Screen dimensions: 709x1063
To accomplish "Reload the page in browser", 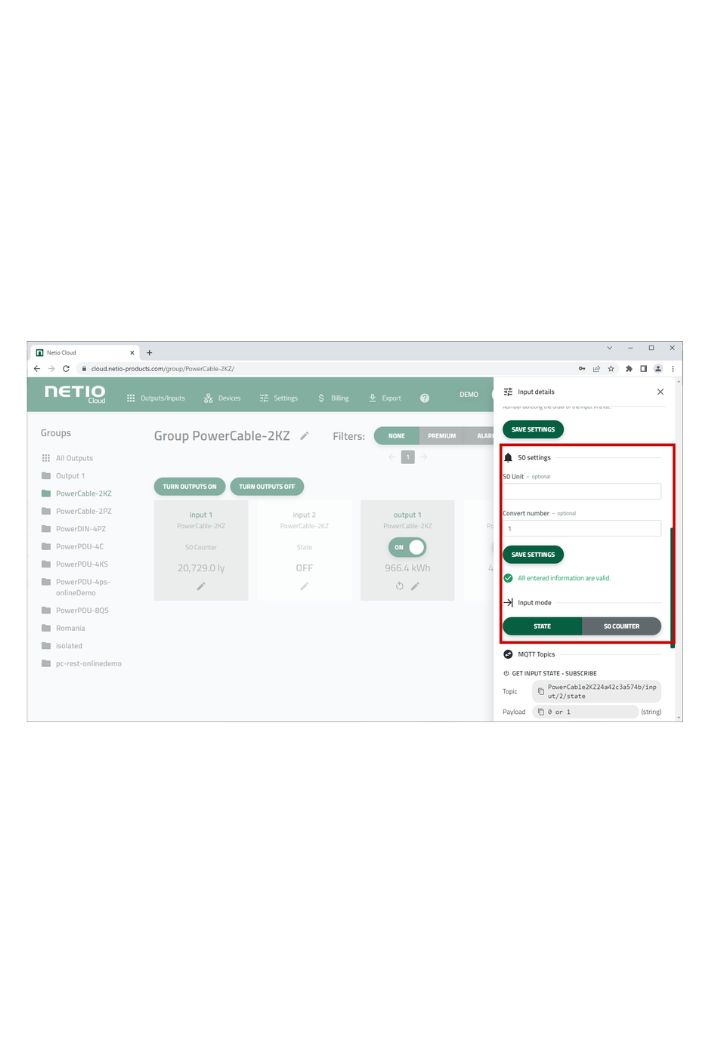I will 66,369.
